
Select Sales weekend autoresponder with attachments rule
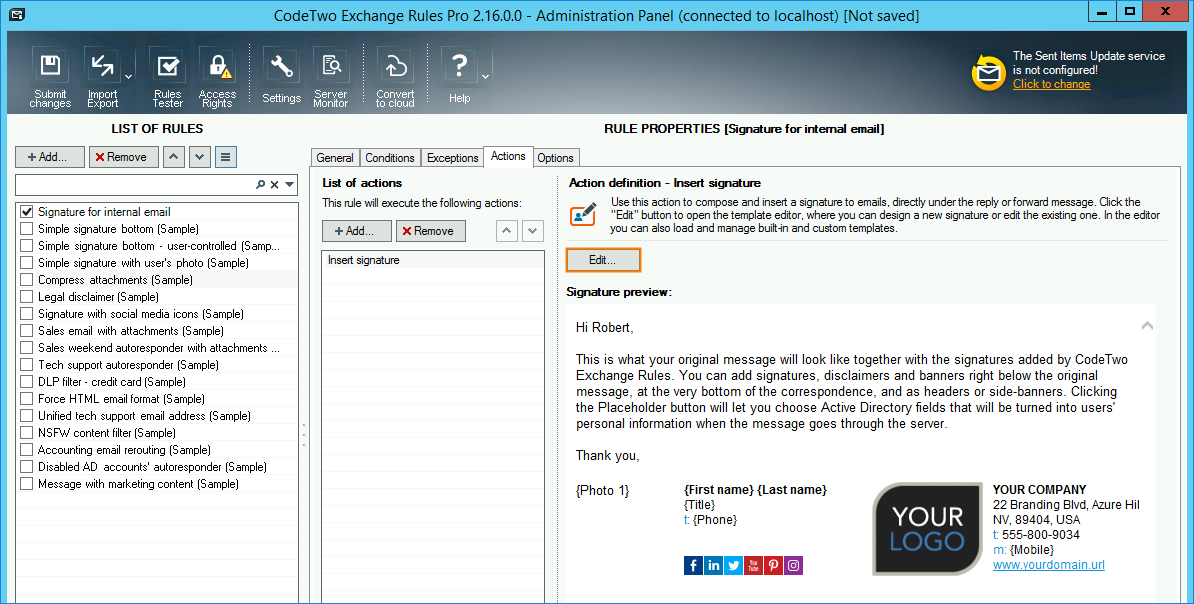point(158,347)
